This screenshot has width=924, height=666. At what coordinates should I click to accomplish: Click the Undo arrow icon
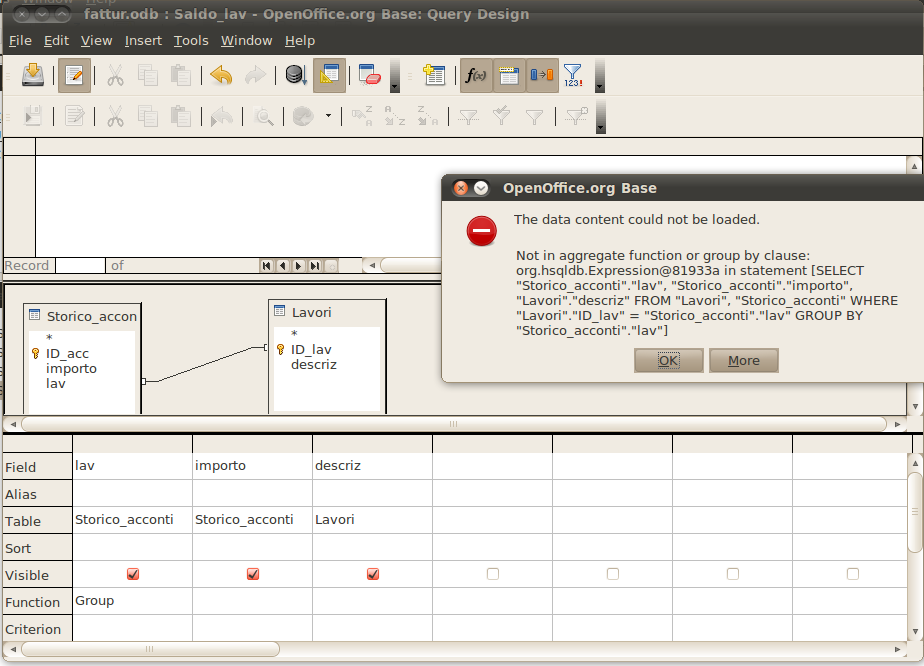[221, 75]
